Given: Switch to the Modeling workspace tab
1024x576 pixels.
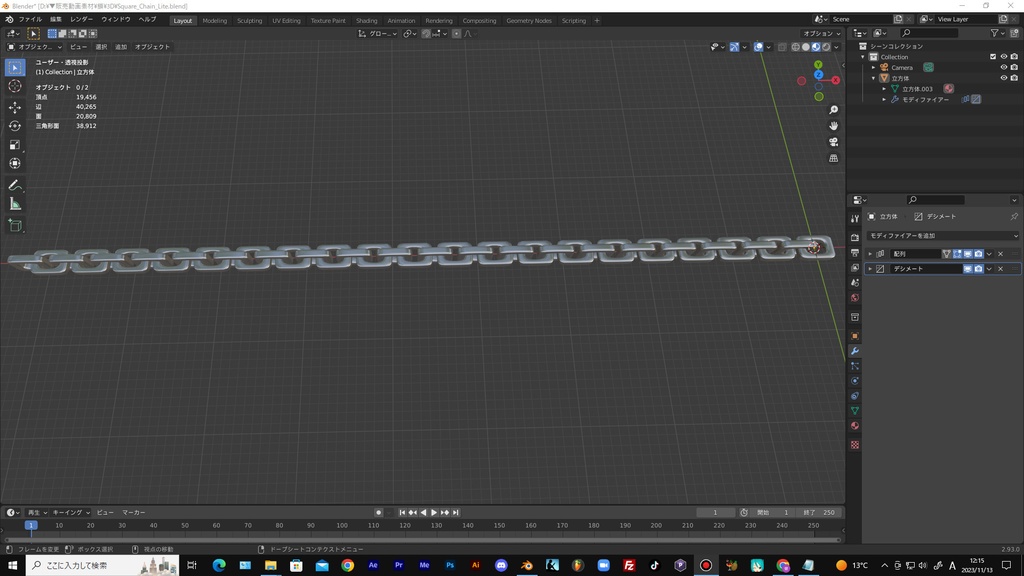Looking at the screenshot, I should (x=214, y=20).
